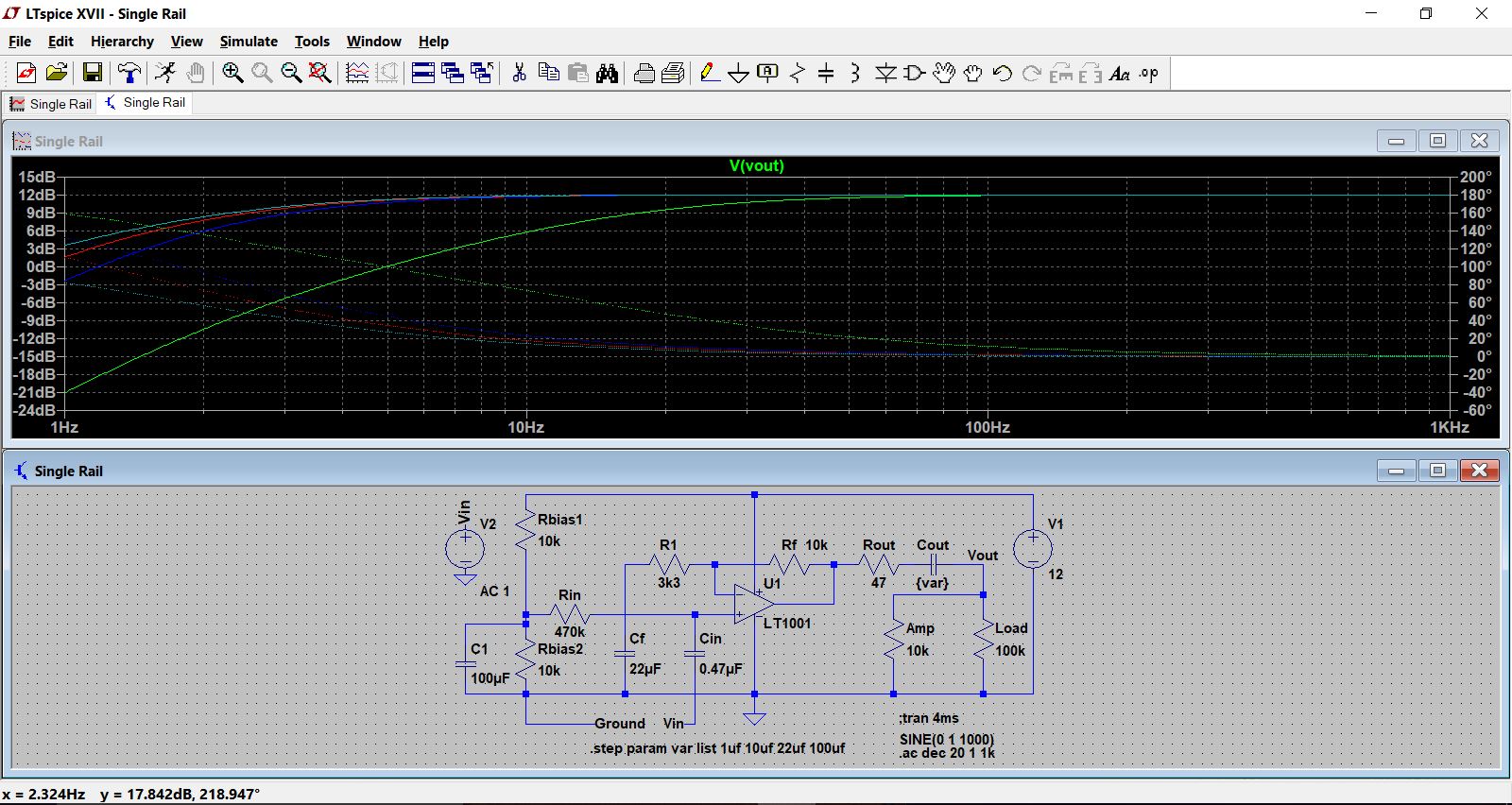Click the Tile Windows icon

[423, 73]
